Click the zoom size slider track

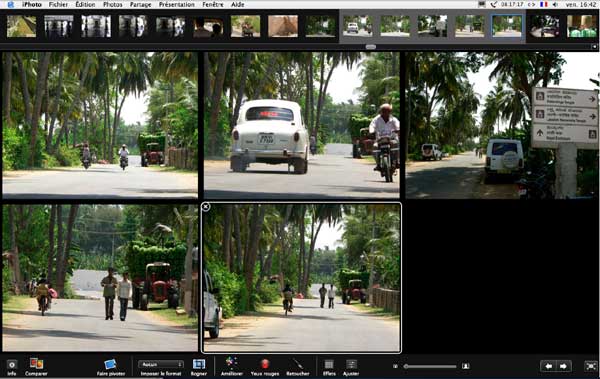430,366
